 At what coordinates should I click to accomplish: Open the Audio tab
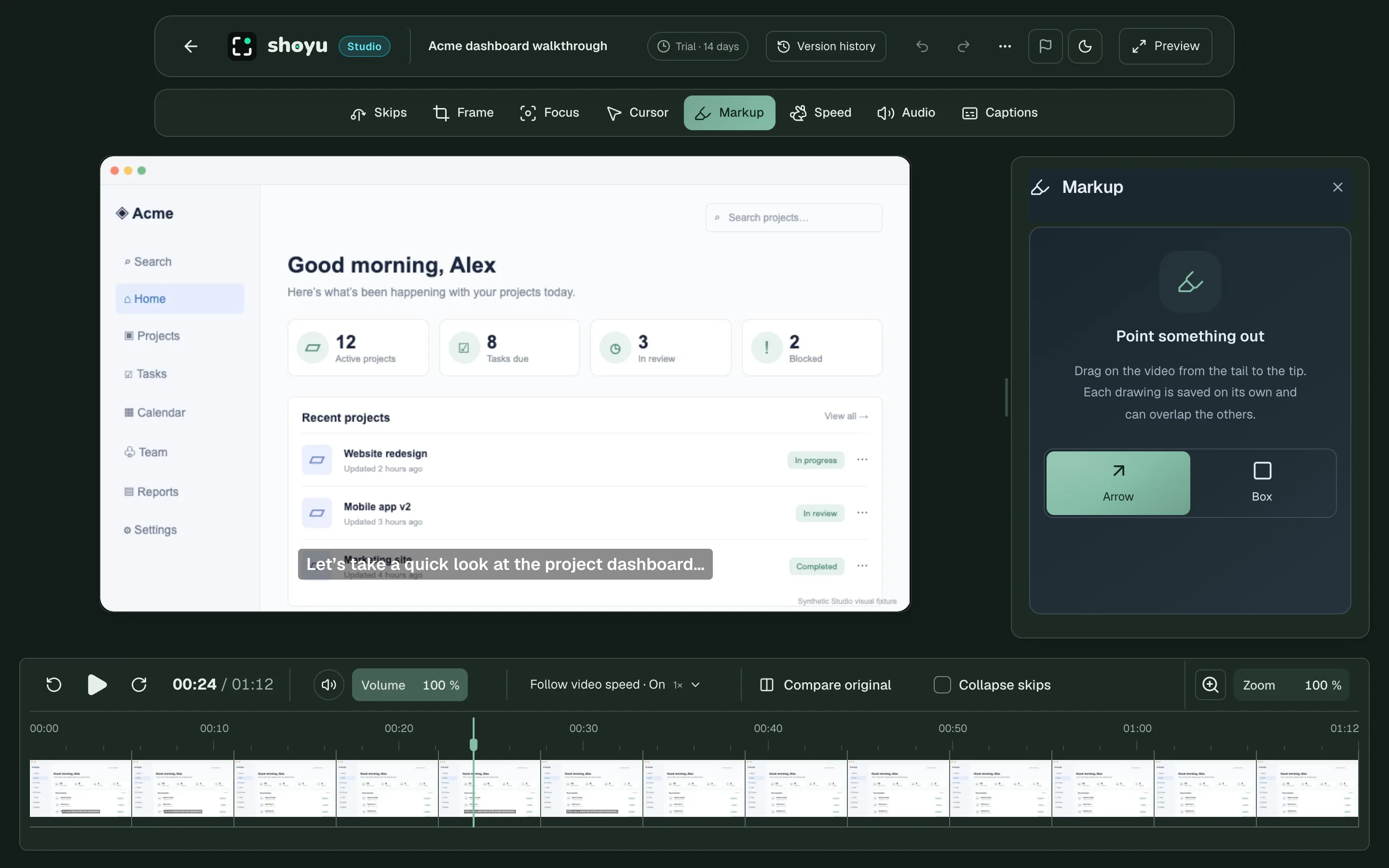[906, 112]
